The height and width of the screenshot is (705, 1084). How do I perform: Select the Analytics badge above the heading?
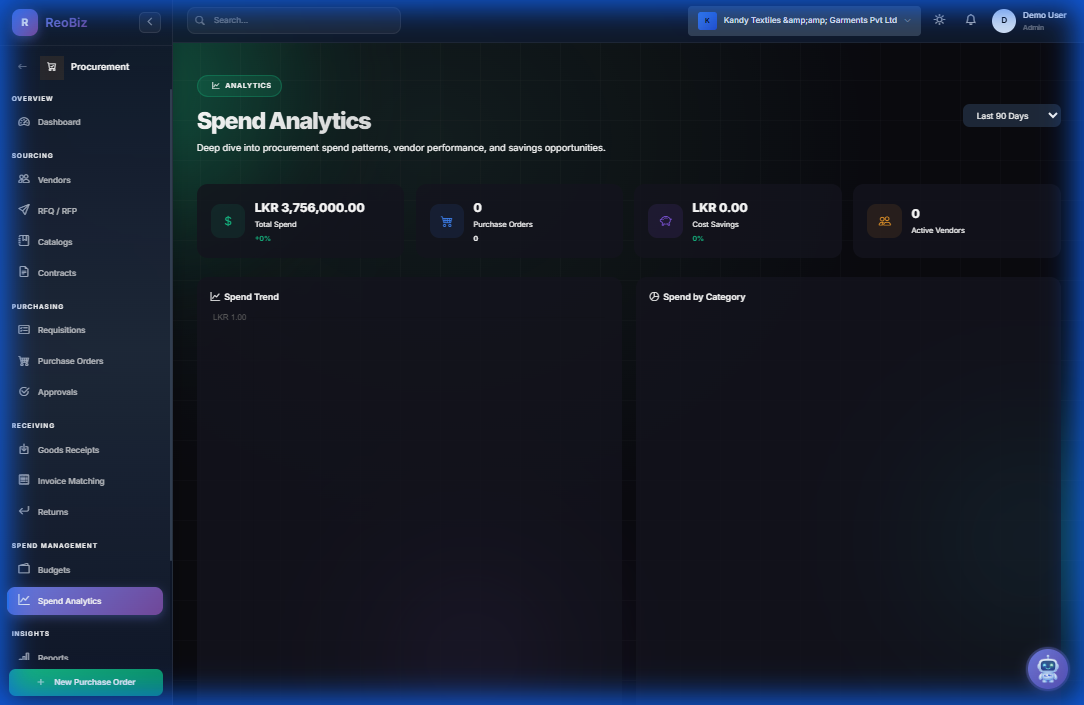[x=239, y=85]
